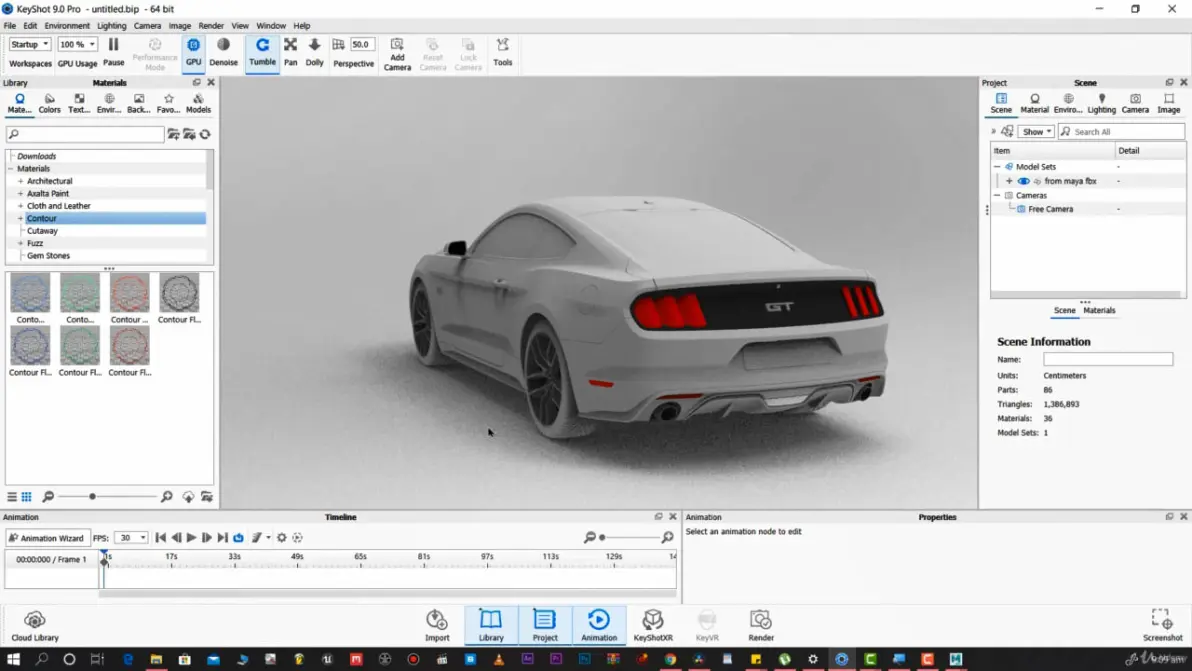
Task: Switch library to grid view
Action: coord(27,497)
